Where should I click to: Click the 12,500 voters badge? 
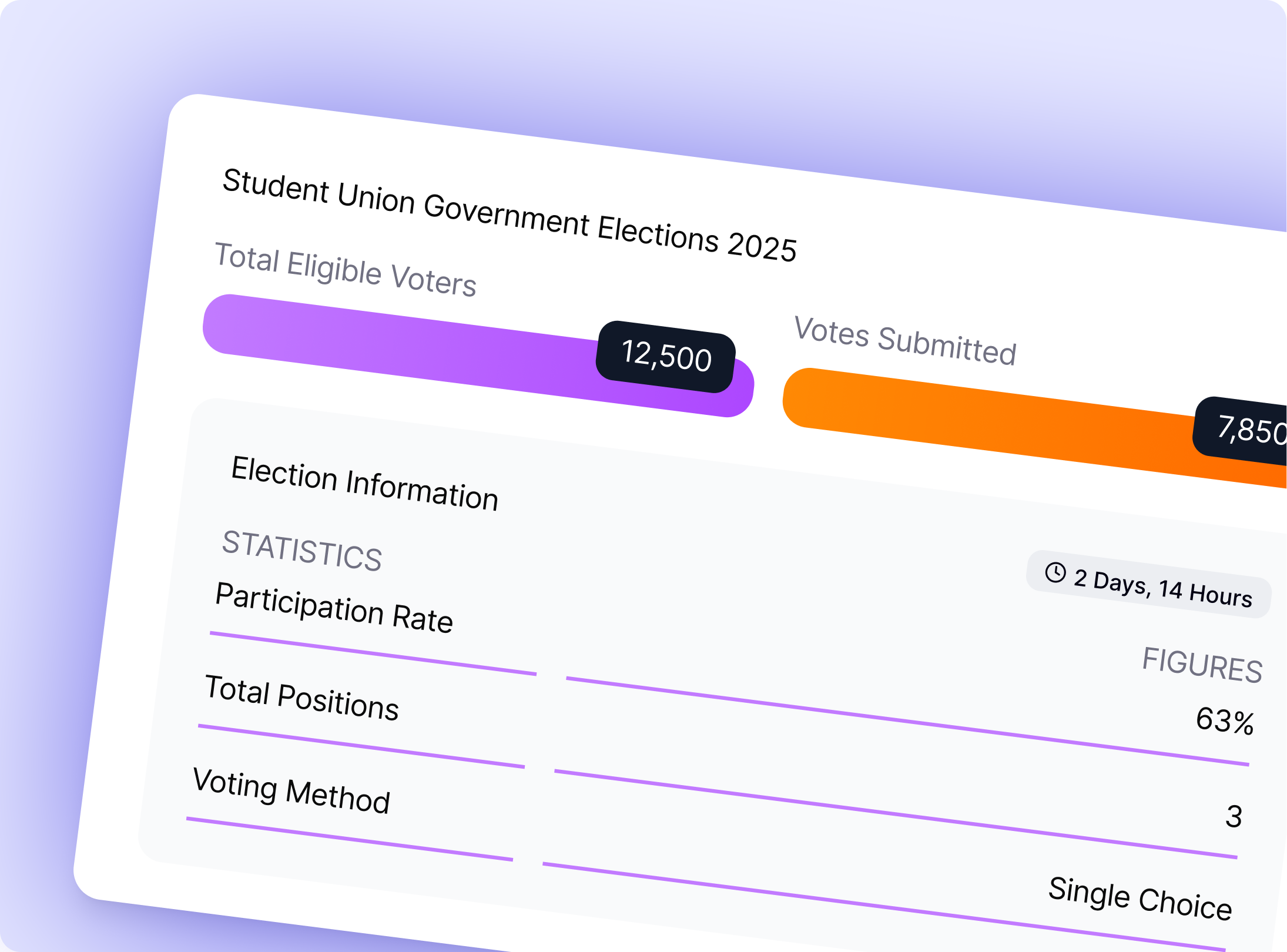(666, 356)
